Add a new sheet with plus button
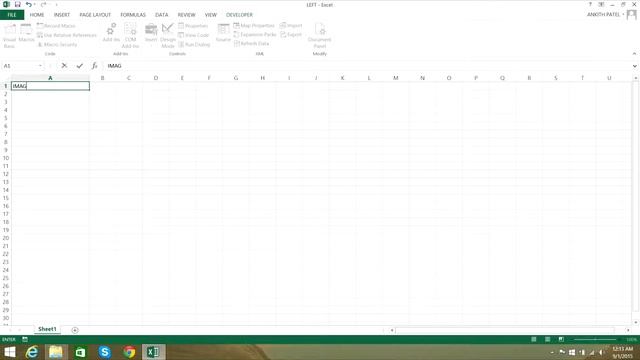 pos(75,330)
